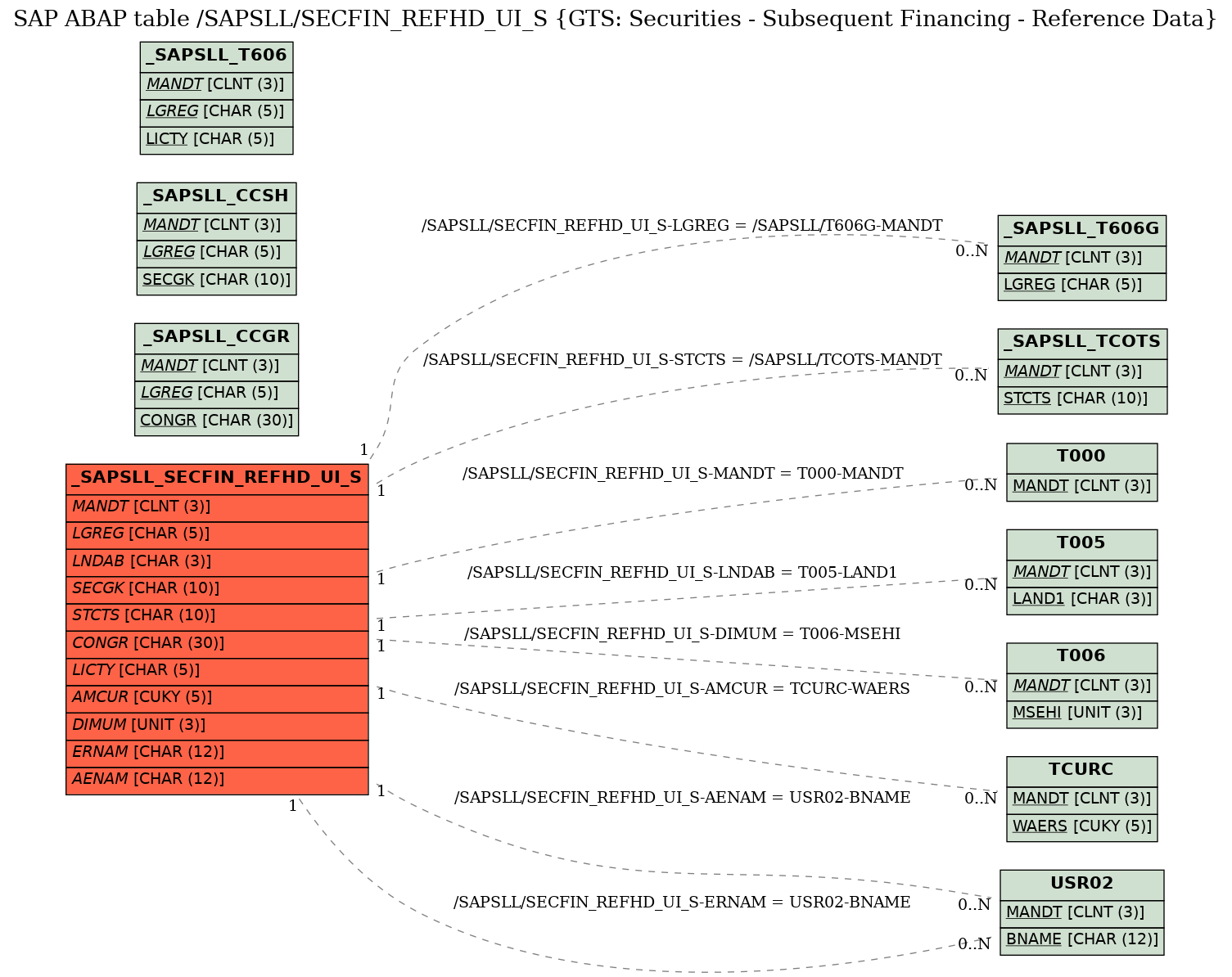Image resolution: width=1232 pixels, height=977 pixels.
Task: Select LGREG [CHAR (5)] in _SAPSLL_CCSH
Action: click(216, 253)
